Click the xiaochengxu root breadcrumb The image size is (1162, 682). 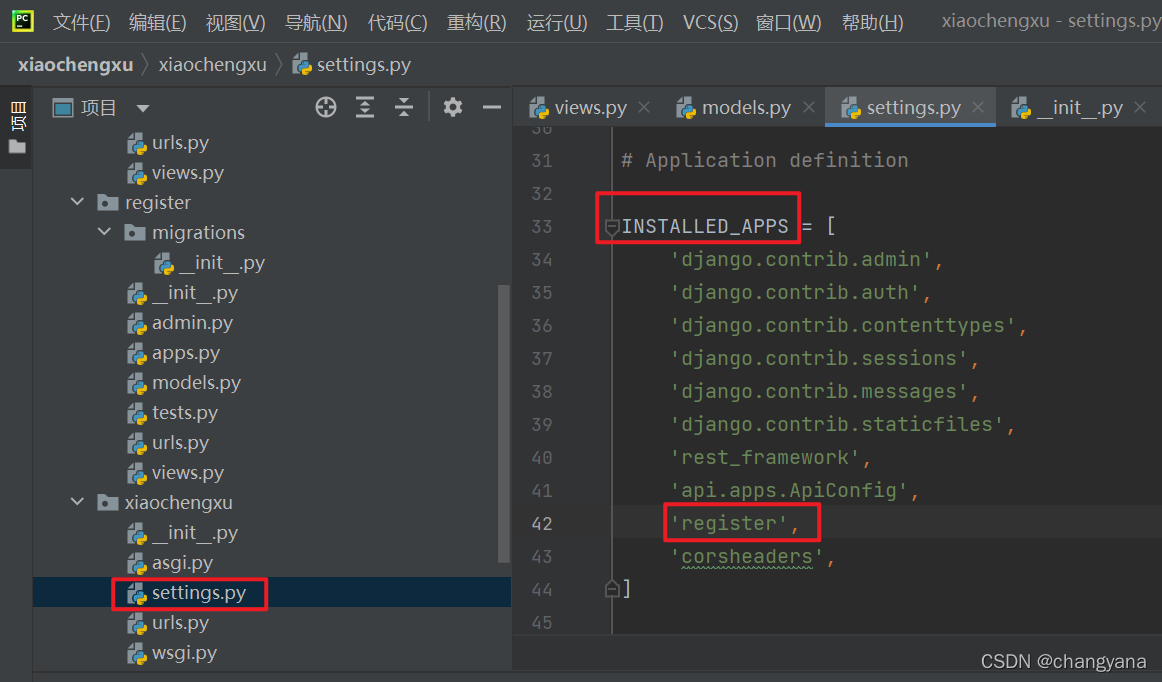pyautogui.click(x=76, y=64)
